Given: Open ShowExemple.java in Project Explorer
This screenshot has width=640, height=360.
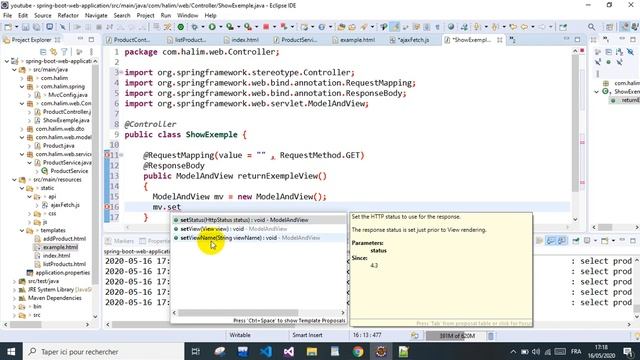Looking at the screenshot, I should 66,120.
